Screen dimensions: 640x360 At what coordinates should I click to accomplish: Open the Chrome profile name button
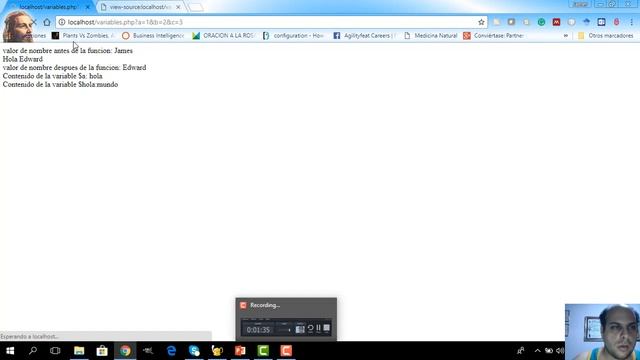[580, 4]
